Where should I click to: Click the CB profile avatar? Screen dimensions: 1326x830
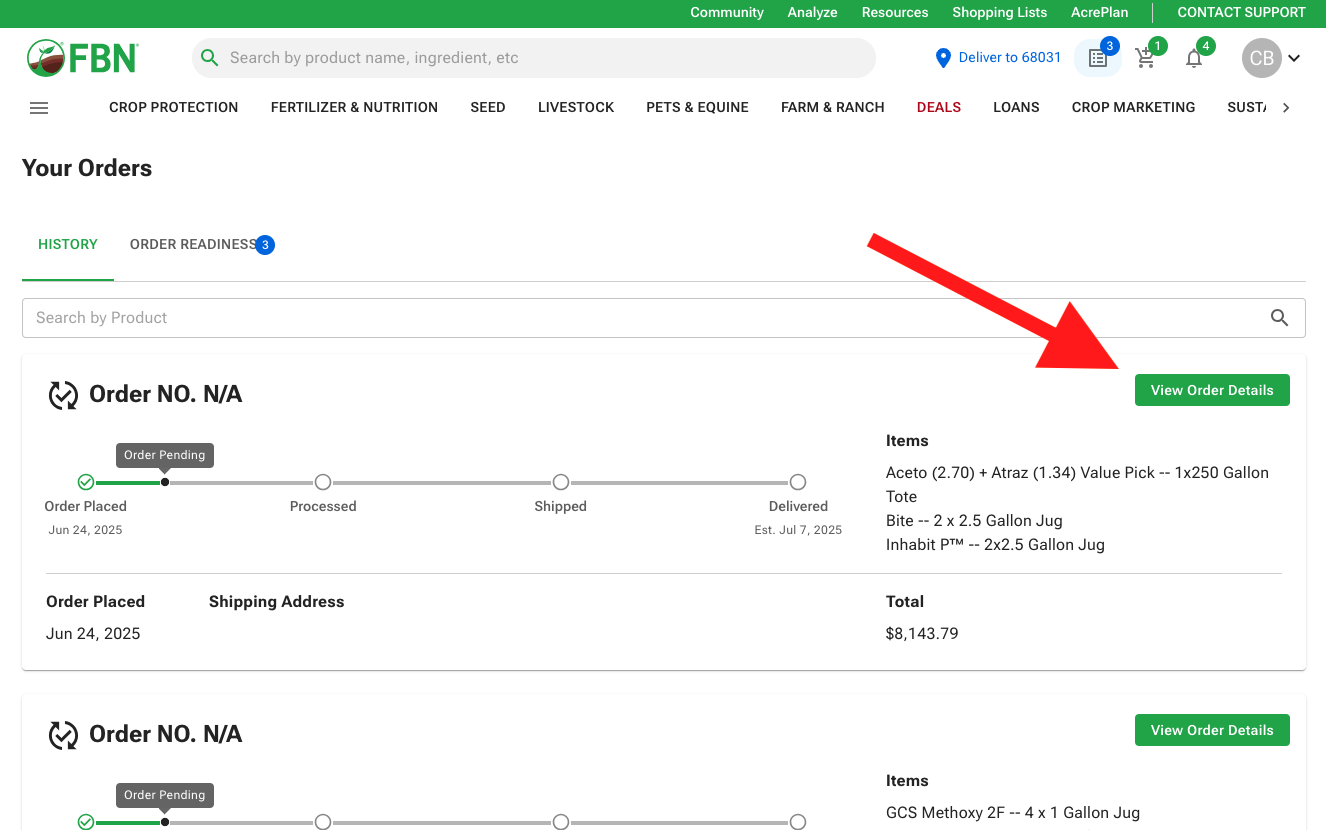(x=1261, y=58)
